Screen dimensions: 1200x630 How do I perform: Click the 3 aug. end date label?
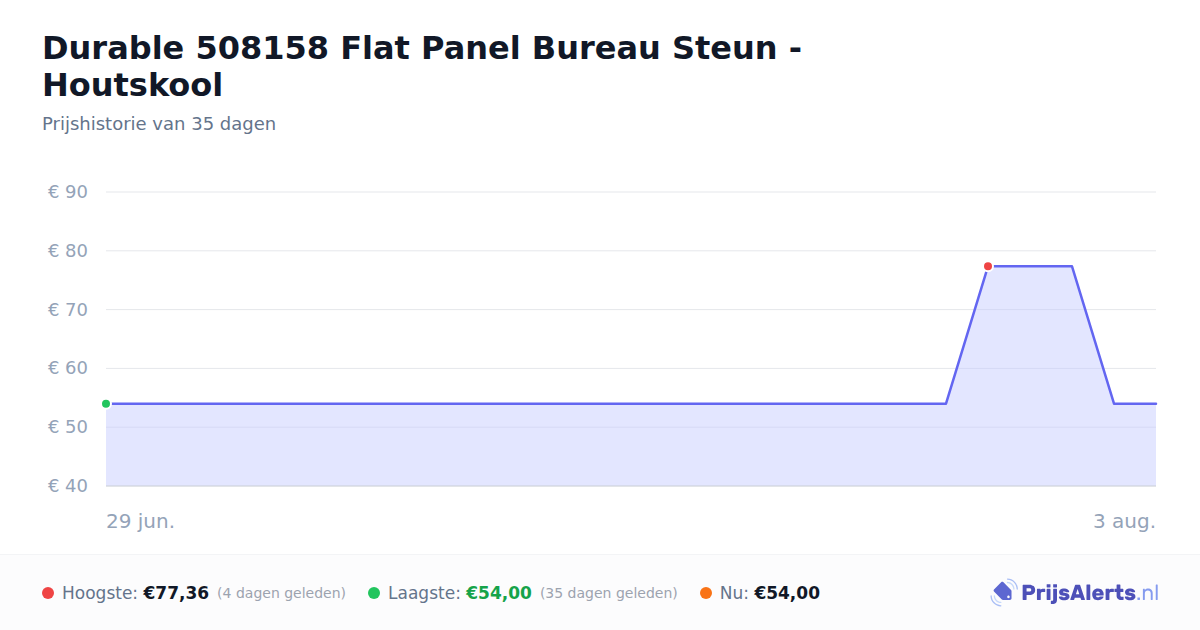click(x=1124, y=521)
